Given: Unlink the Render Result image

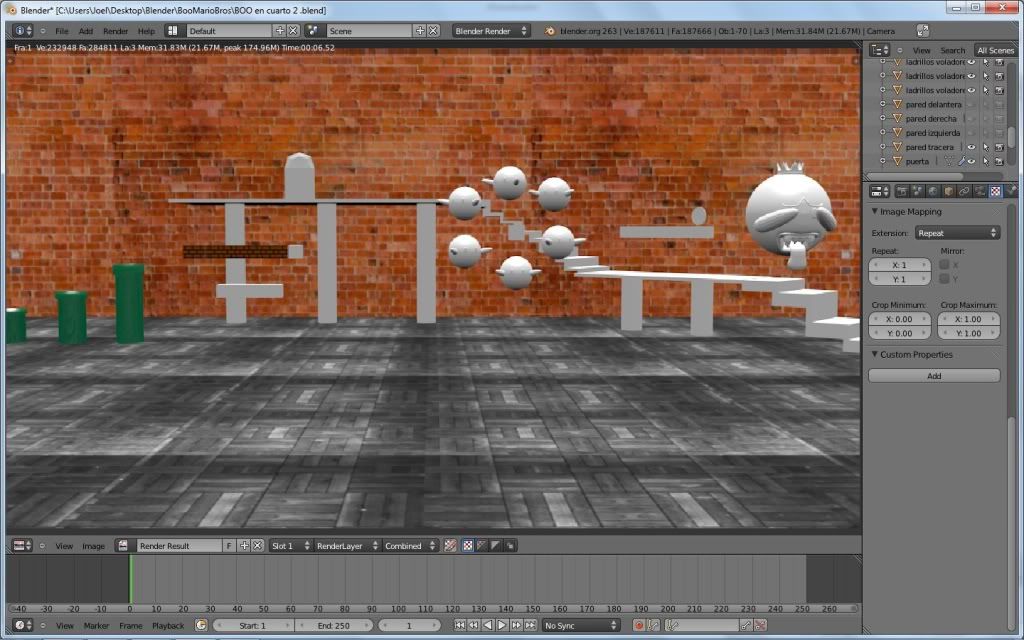Looking at the screenshot, I should coord(258,546).
